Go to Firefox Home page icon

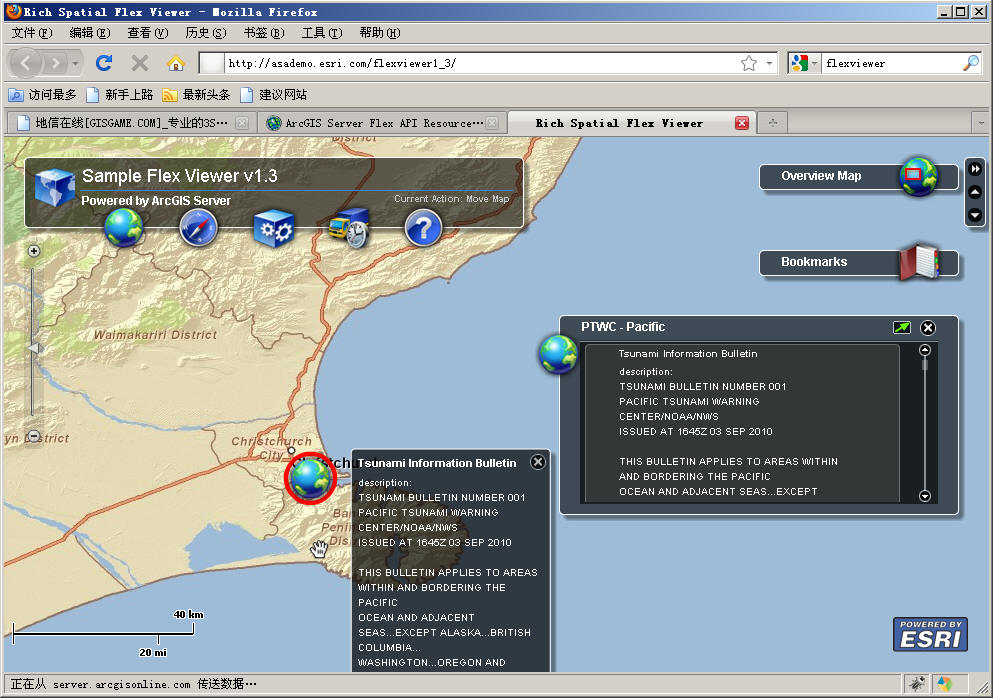pyautogui.click(x=175, y=63)
